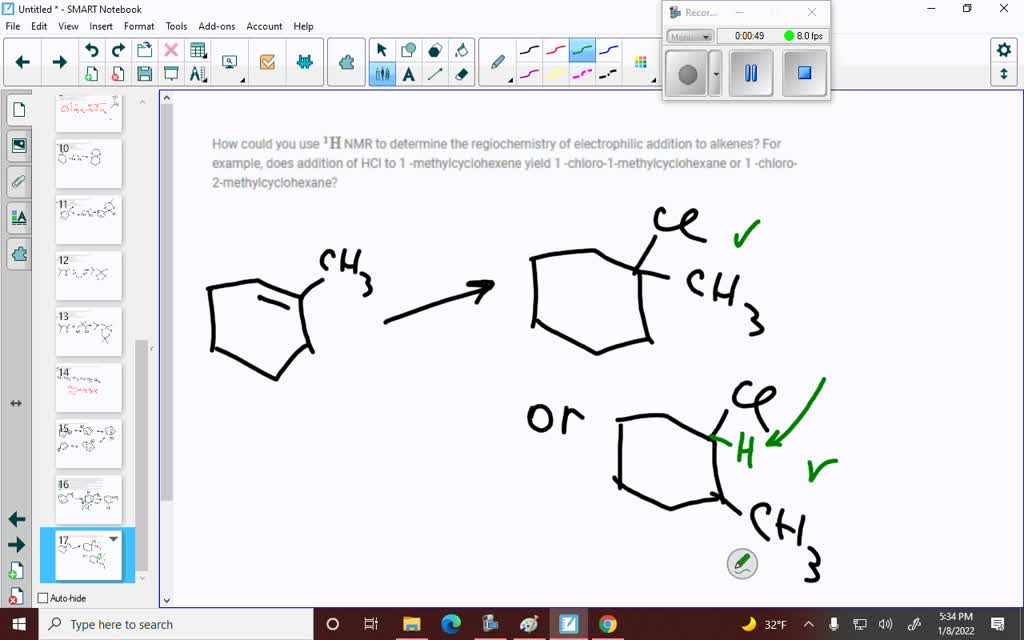Toggle the Auto-hide checkbox
Screen dimensions: 1024x640
(43, 597)
